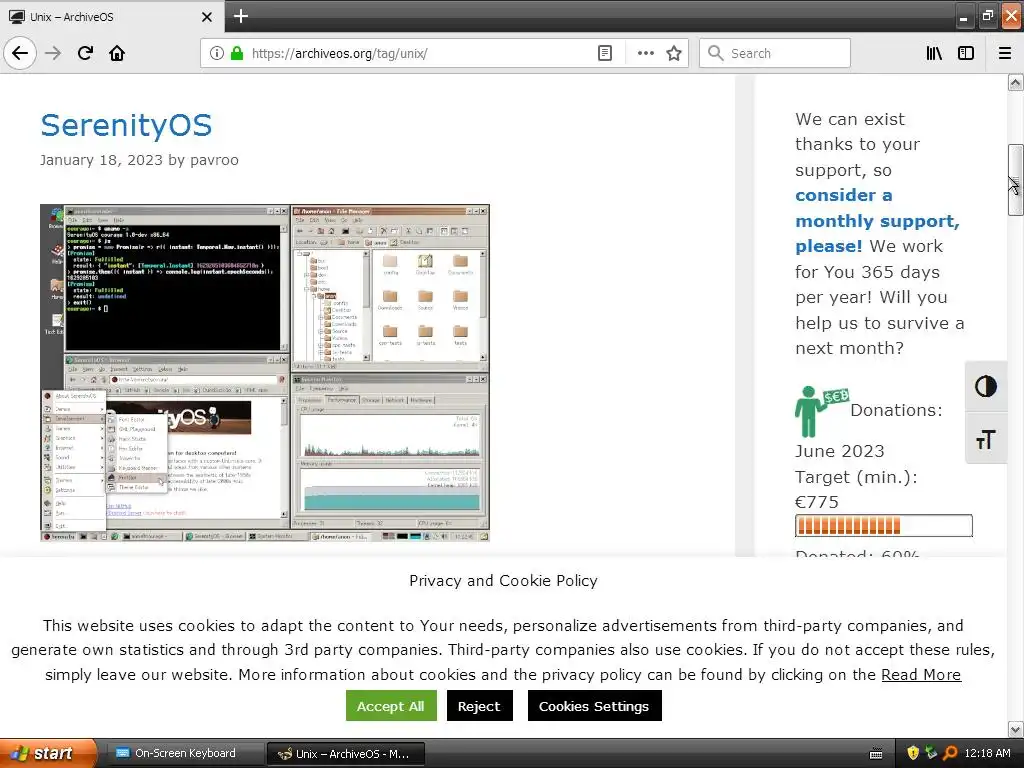This screenshot has height=768, width=1024.
Task: Open the Firefox hamburger menu
Action: [1005, 53]
